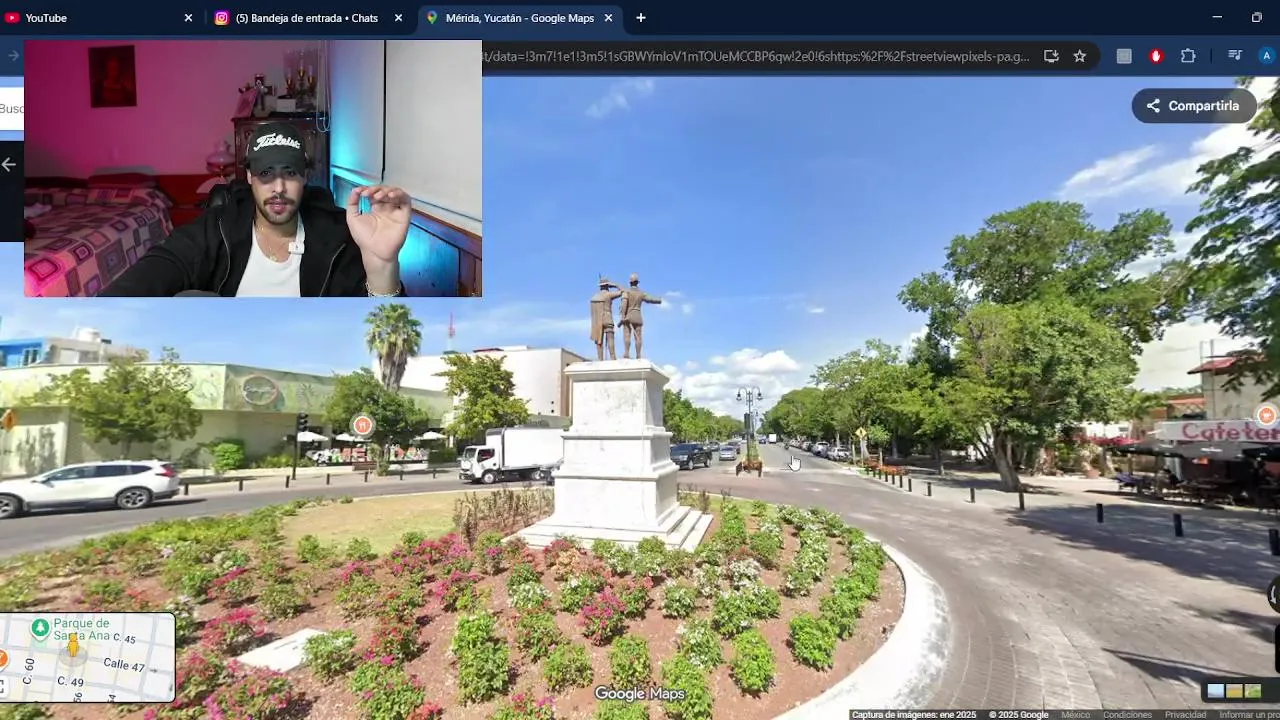Minimize the Chrome window

(1217, 18)
